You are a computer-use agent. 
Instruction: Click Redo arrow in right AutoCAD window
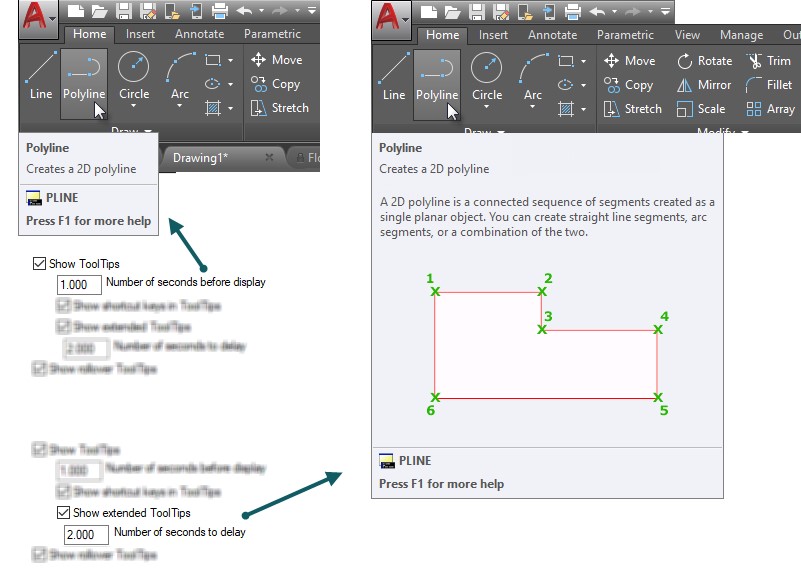(633, 11)
